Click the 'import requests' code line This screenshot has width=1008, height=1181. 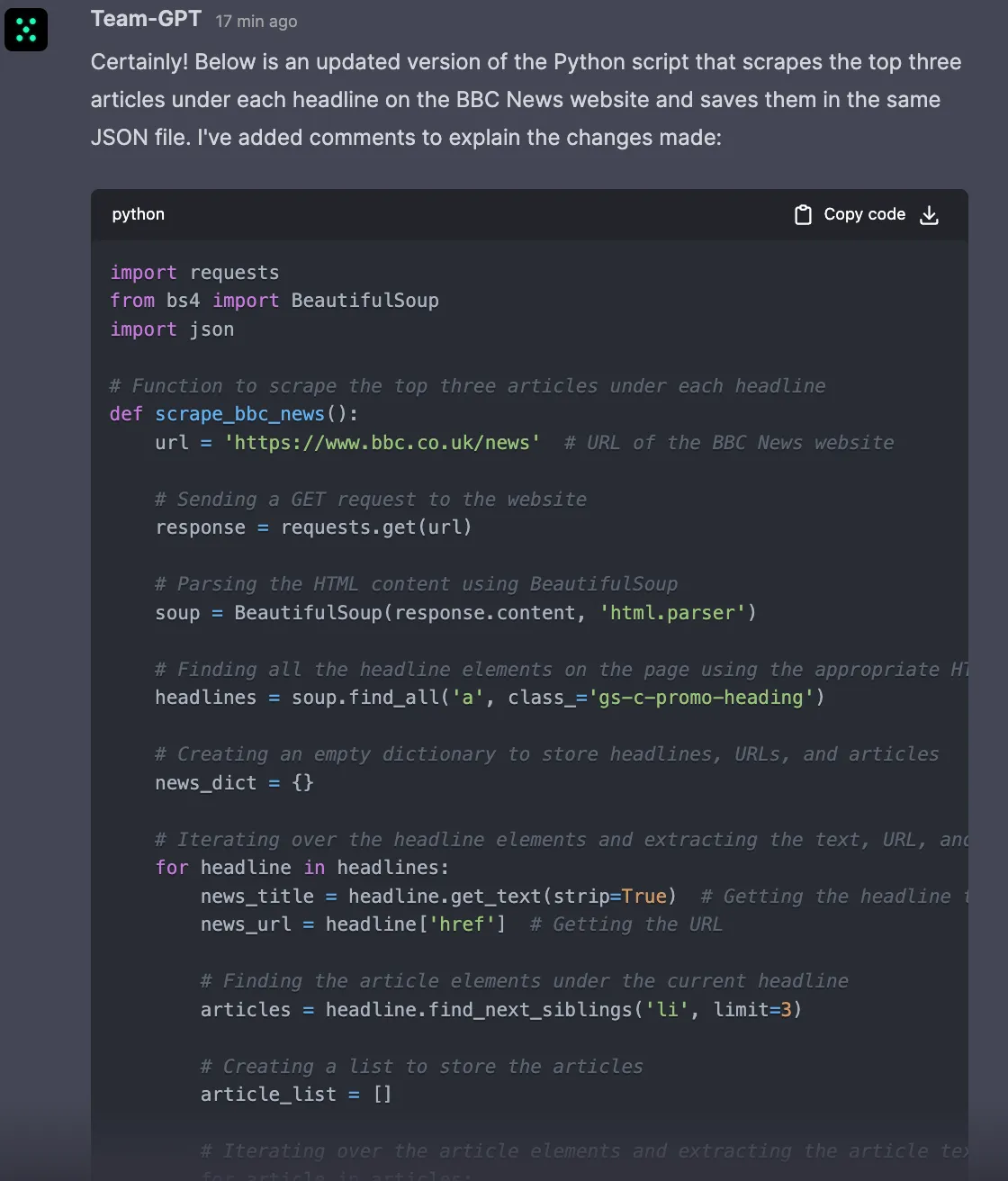point(194,273)
